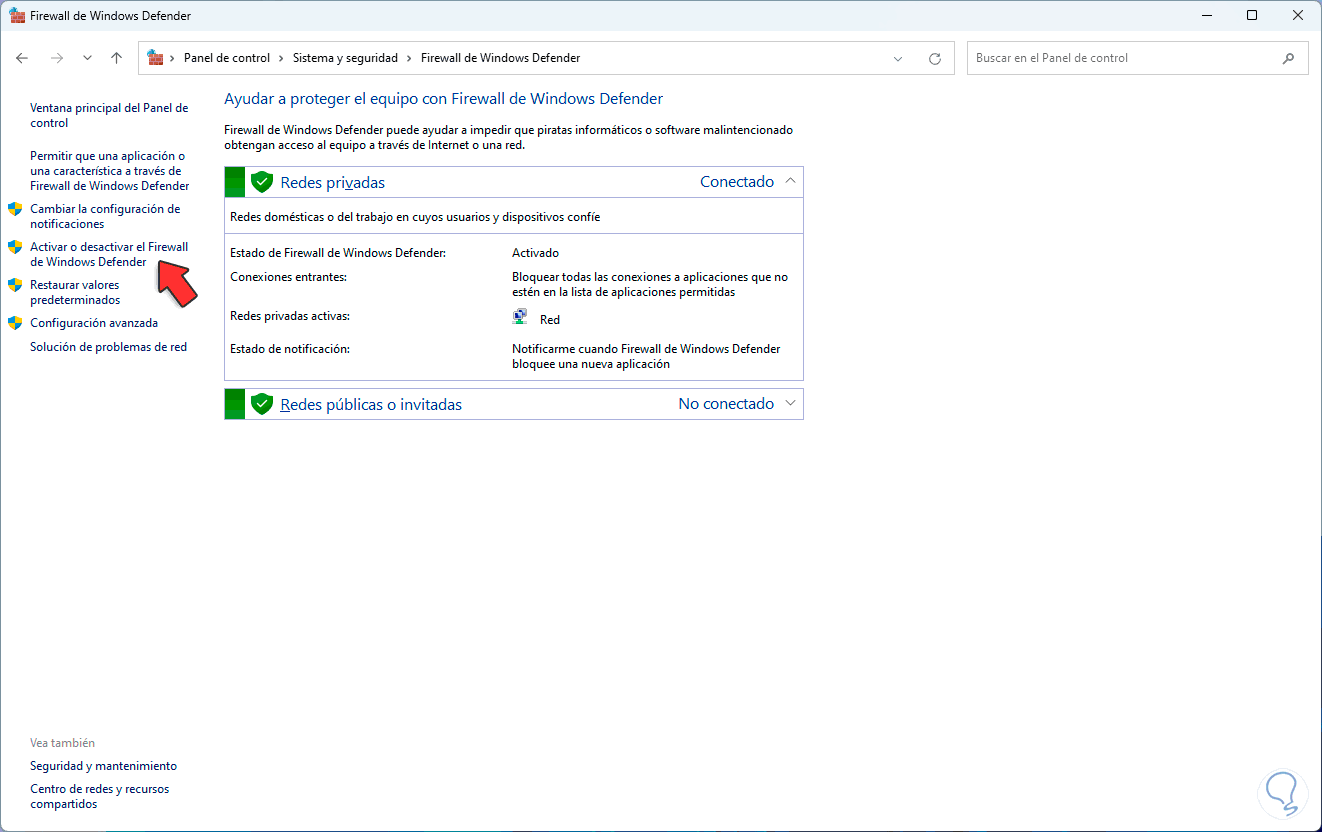Image resolution: width=1322 pixels, height=832 pixels.
Task: Open 'Restaurar valores predeterminados' link
Action: tap(75, 292)
